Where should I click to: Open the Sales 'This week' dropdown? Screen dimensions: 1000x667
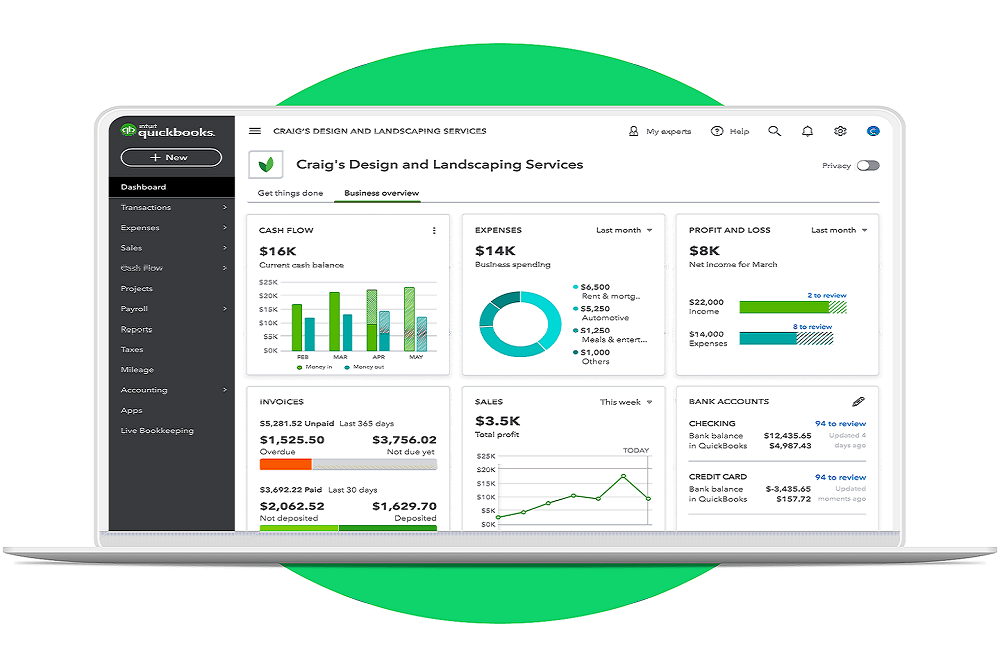coord(627,401)
